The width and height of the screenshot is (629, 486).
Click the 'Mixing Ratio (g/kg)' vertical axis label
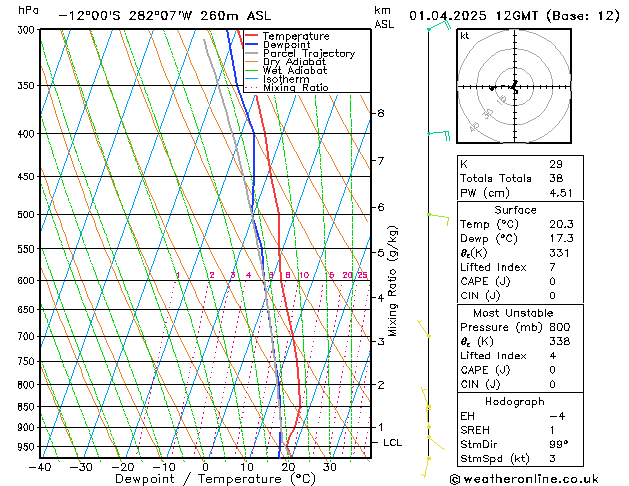(x=392, y=281)
